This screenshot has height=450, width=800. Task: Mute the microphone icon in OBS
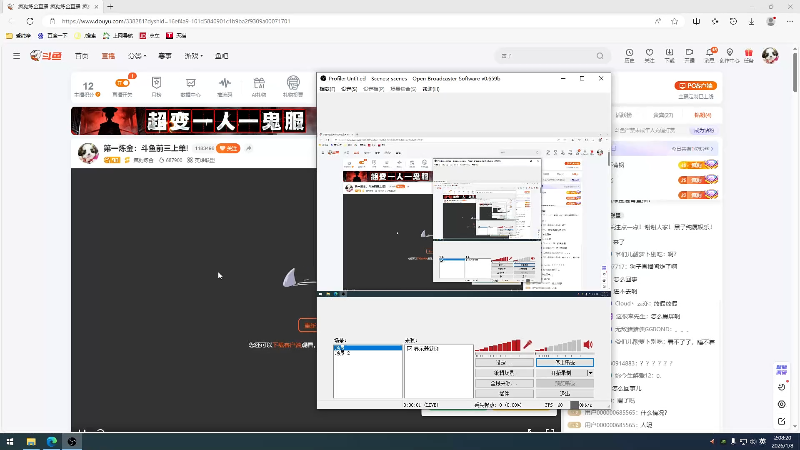pos(528,345)
